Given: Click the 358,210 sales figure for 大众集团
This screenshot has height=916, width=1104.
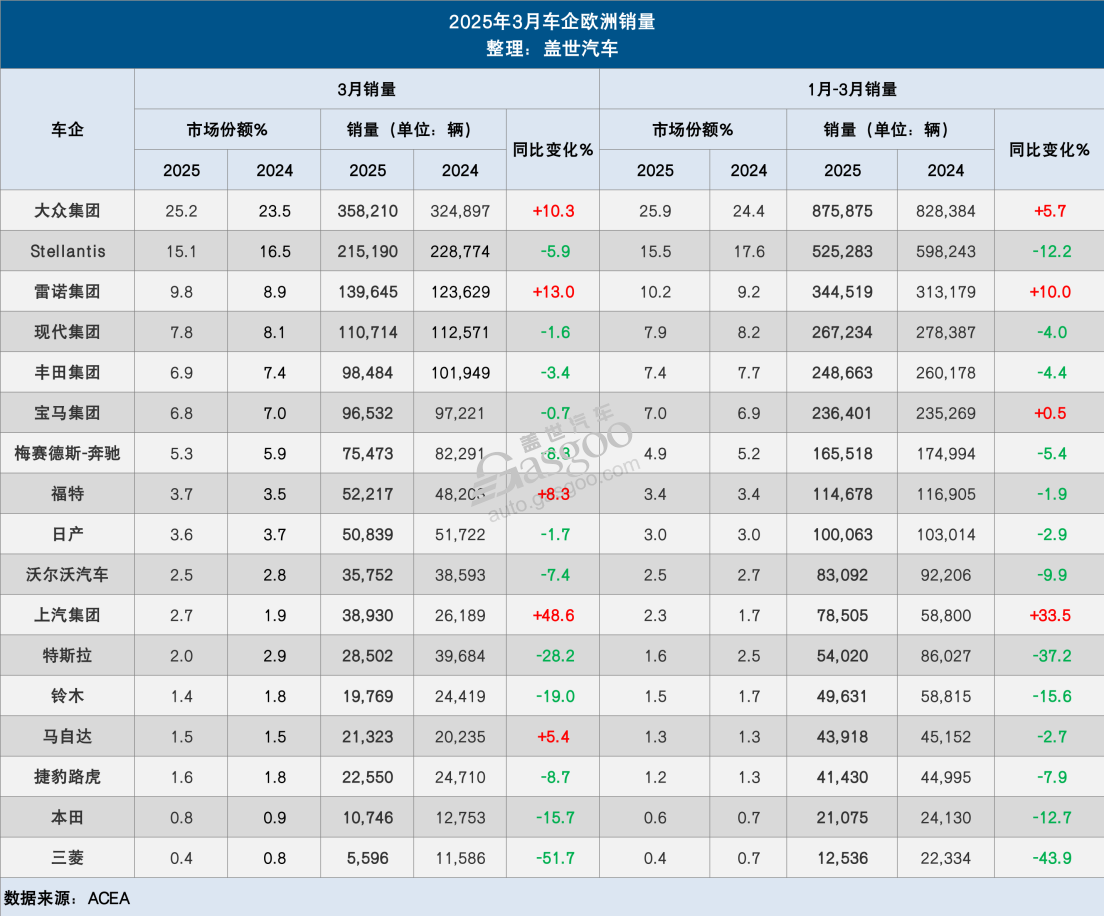Looking at the screenshot, I should [366, 210].
